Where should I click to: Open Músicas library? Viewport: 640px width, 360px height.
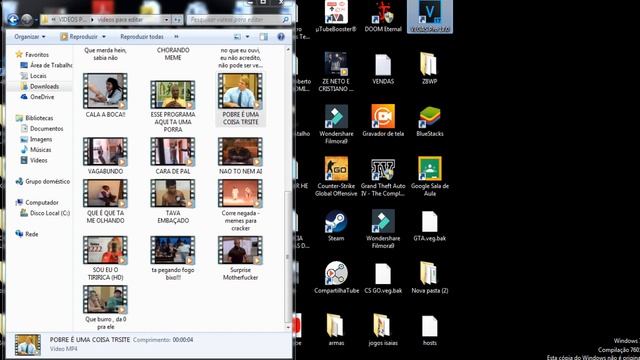coord(36,150)
